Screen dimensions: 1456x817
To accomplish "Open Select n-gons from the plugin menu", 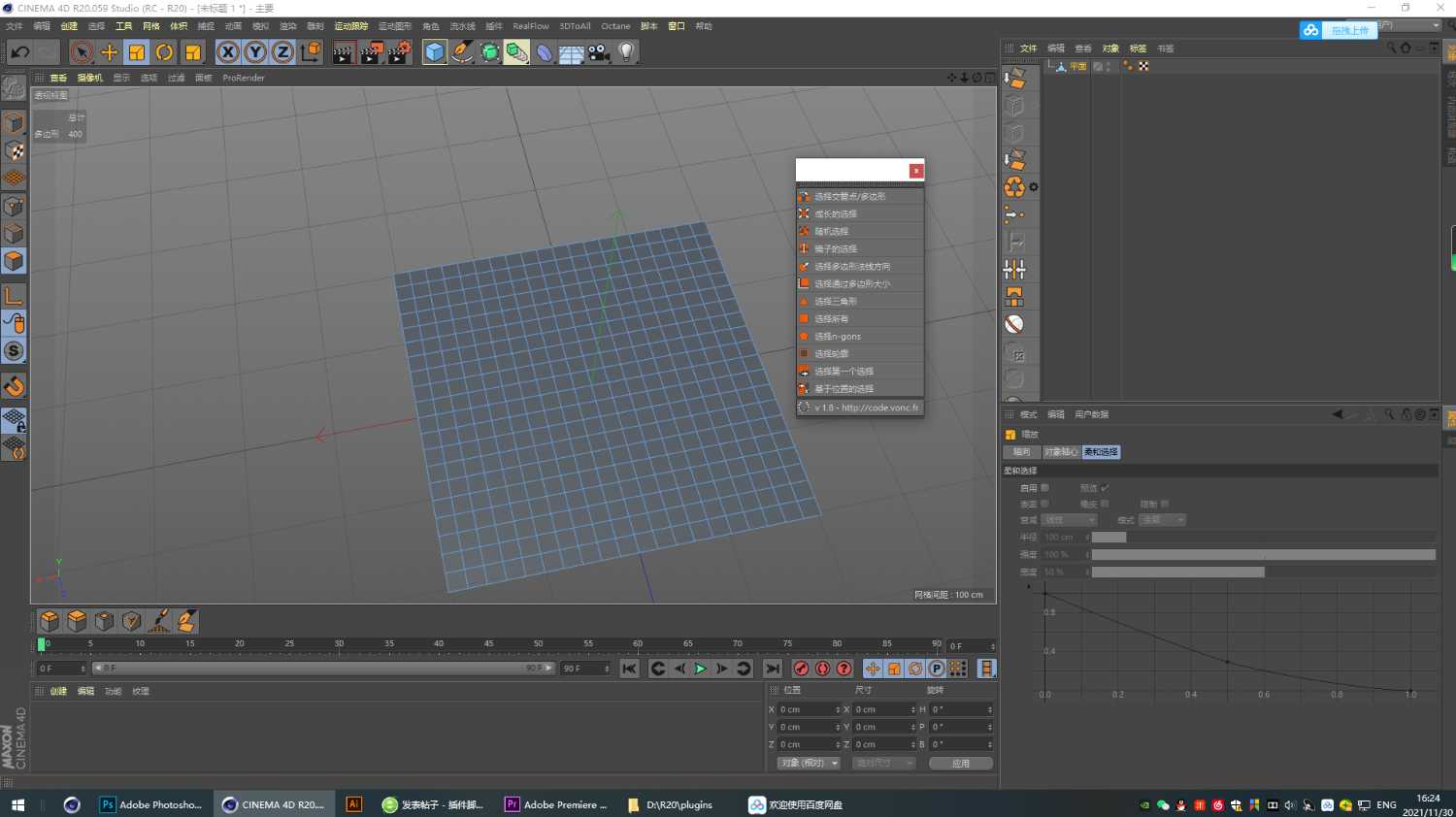I will (839, 336).
